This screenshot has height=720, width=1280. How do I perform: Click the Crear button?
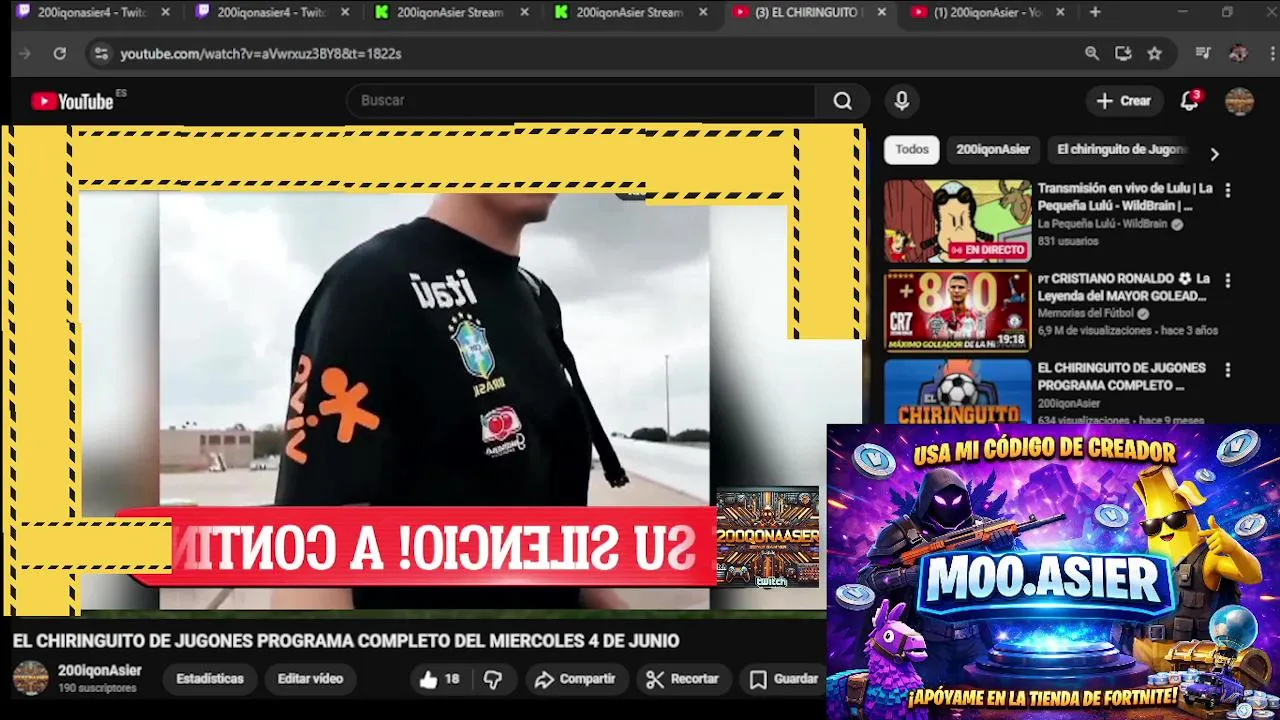pos(1124,101)
